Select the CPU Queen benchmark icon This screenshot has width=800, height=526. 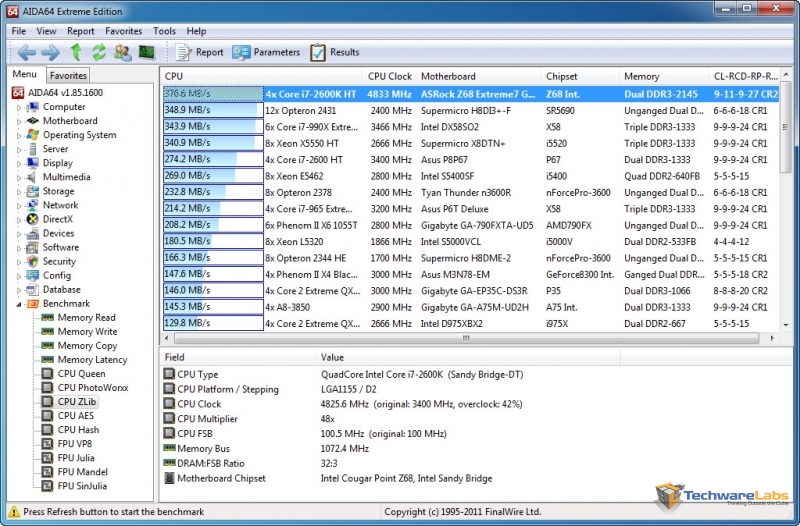click(x=47, y=373)
